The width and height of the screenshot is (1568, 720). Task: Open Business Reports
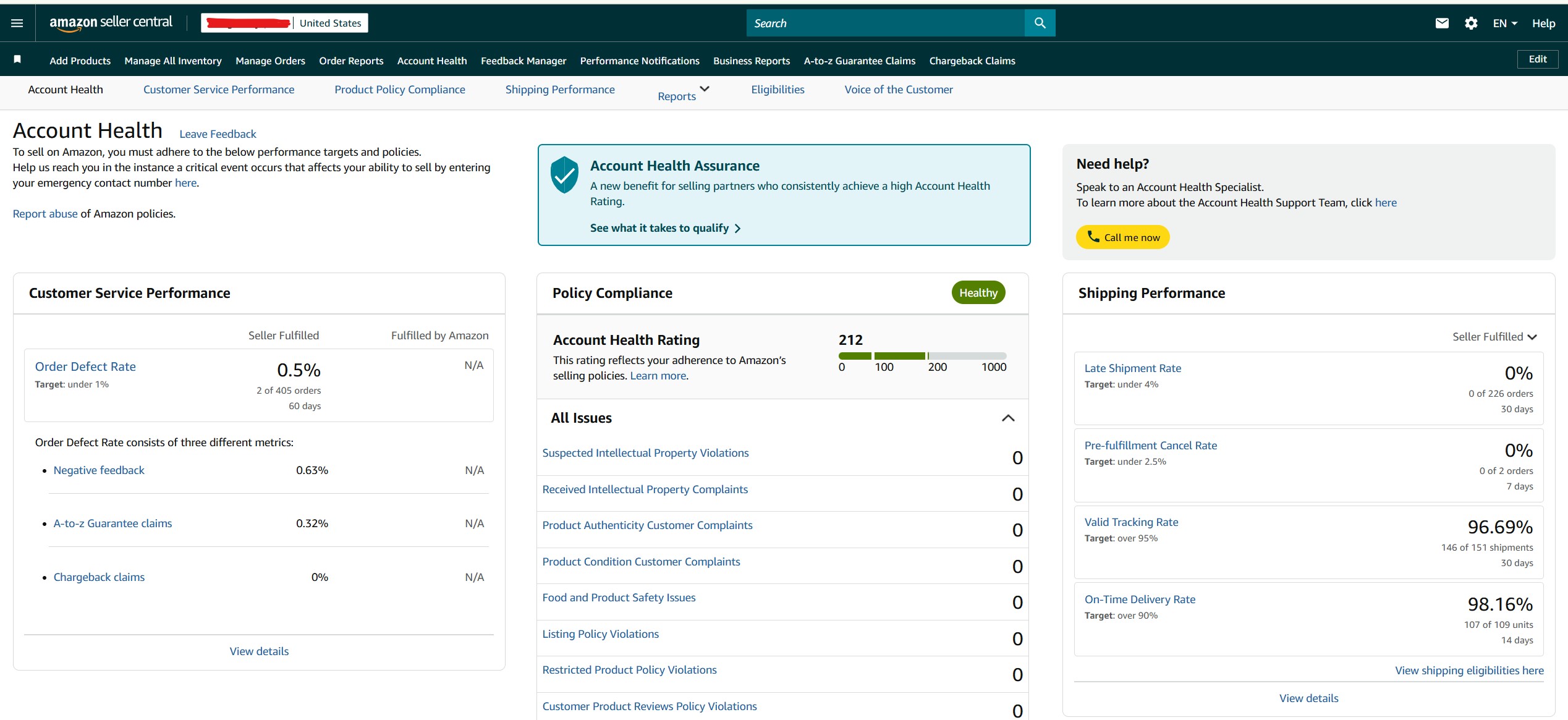coord(752,61)
